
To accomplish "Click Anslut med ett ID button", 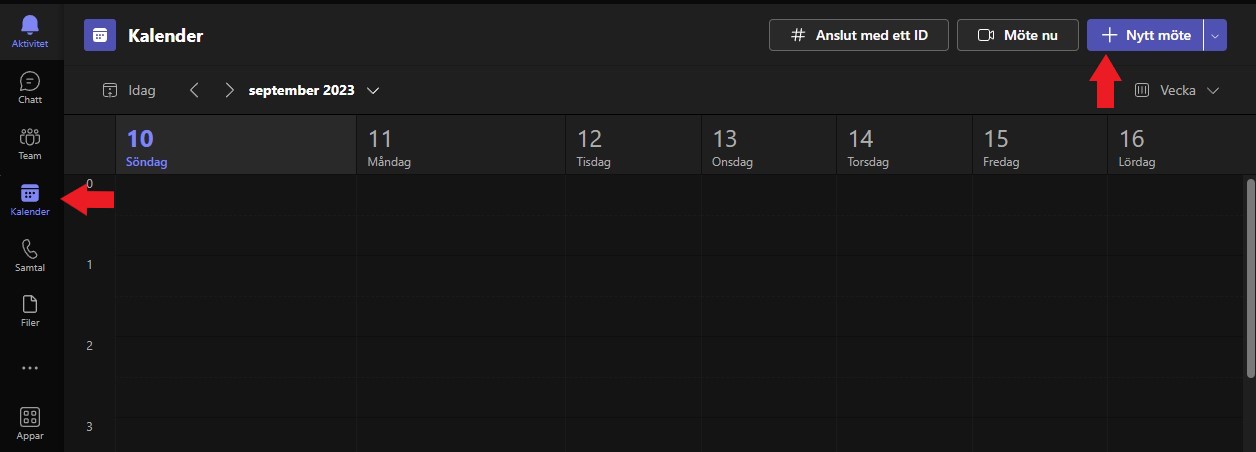I will coord(858,35).
